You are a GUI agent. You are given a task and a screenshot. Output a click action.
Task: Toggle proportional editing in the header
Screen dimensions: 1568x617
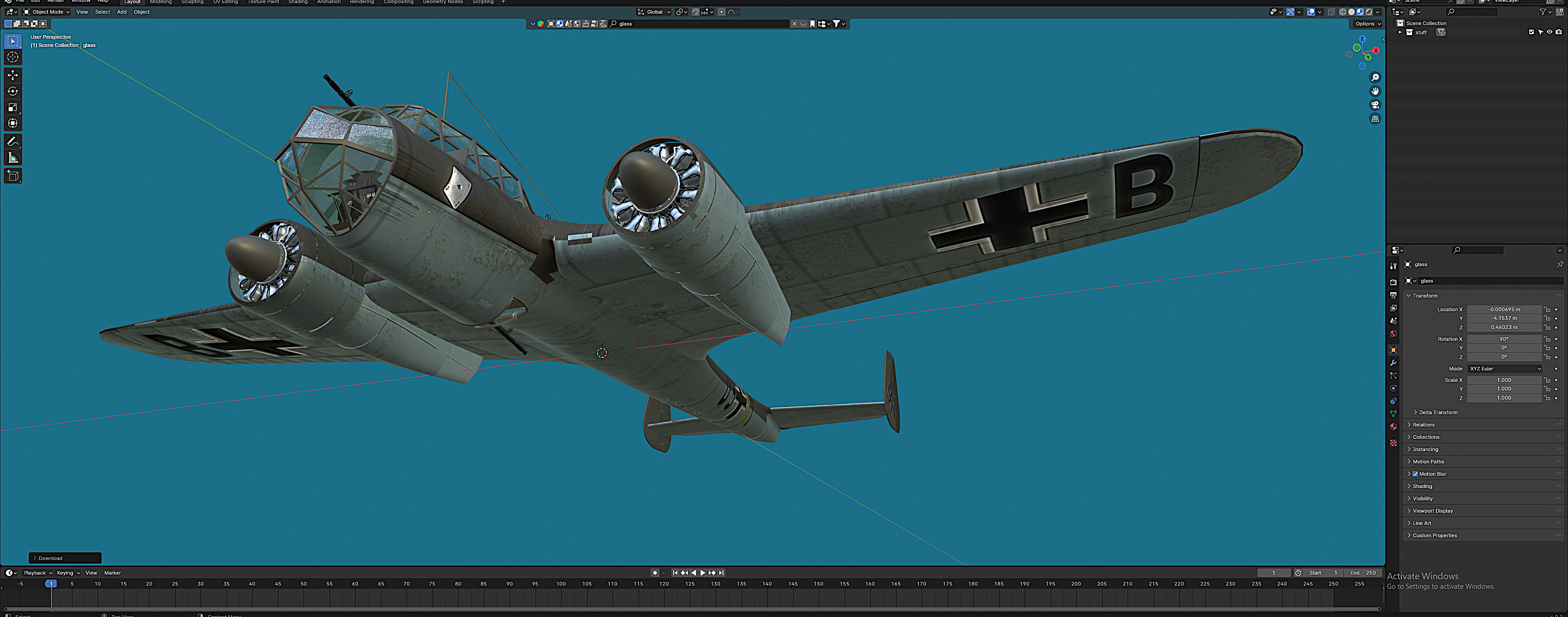coord(721,12)
